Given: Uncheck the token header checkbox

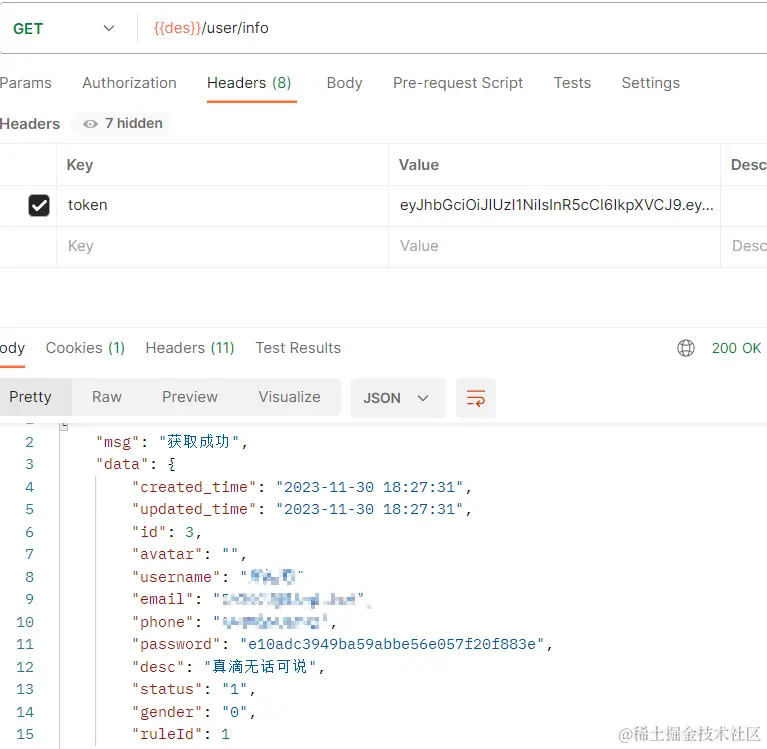Looking at the screenshot, I should coord(39,205).
